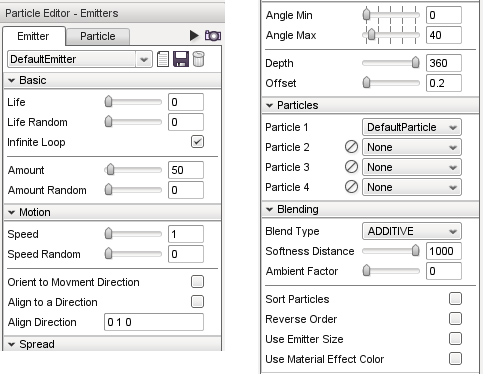Click the Speed value field
The width and height of the screenshot is (499, 381).
(x=186, y=234)
